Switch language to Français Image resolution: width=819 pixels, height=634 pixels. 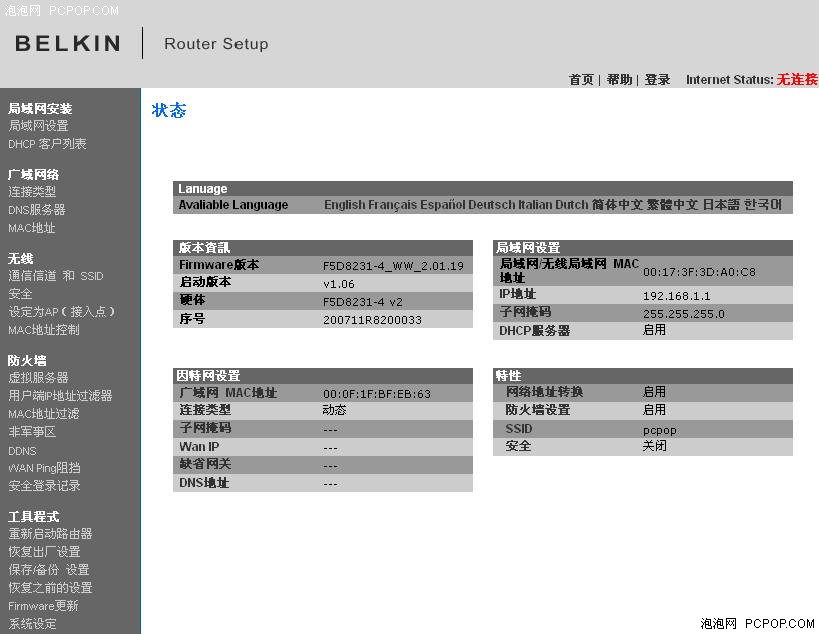click(x=392, y=205)
